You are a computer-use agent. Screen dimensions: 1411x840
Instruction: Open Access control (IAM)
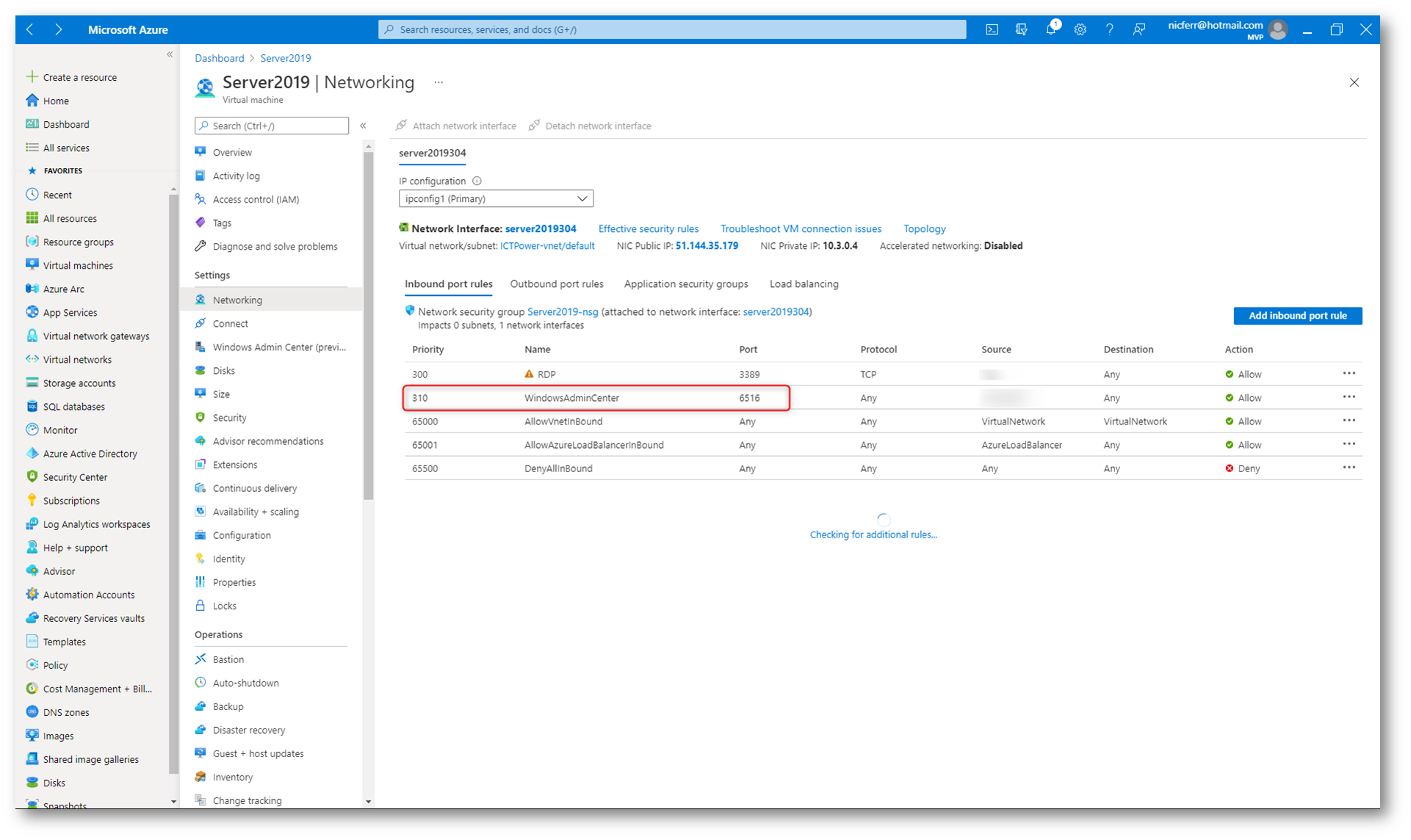click(256, 200)
